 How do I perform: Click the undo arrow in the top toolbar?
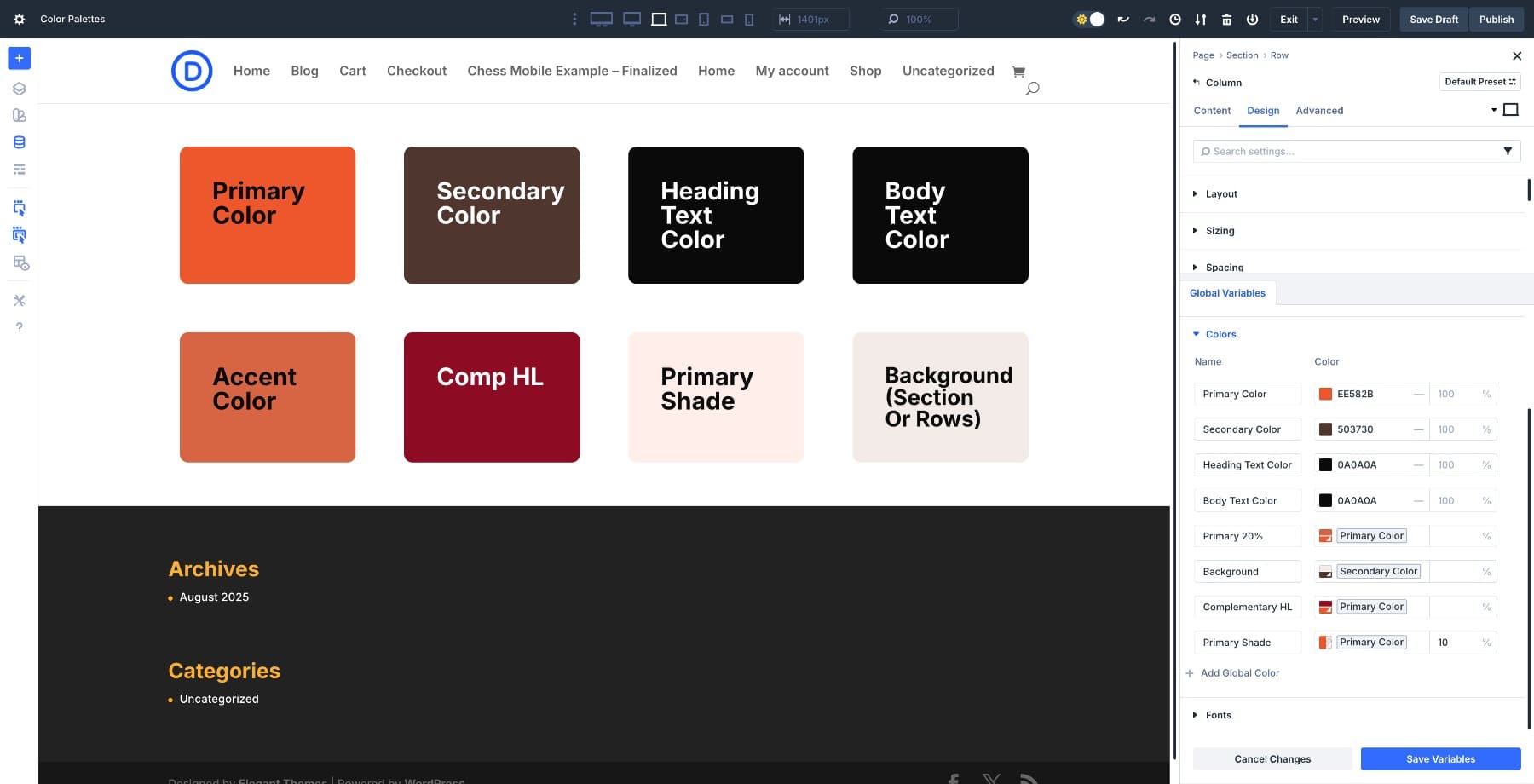pos(1123,19)
